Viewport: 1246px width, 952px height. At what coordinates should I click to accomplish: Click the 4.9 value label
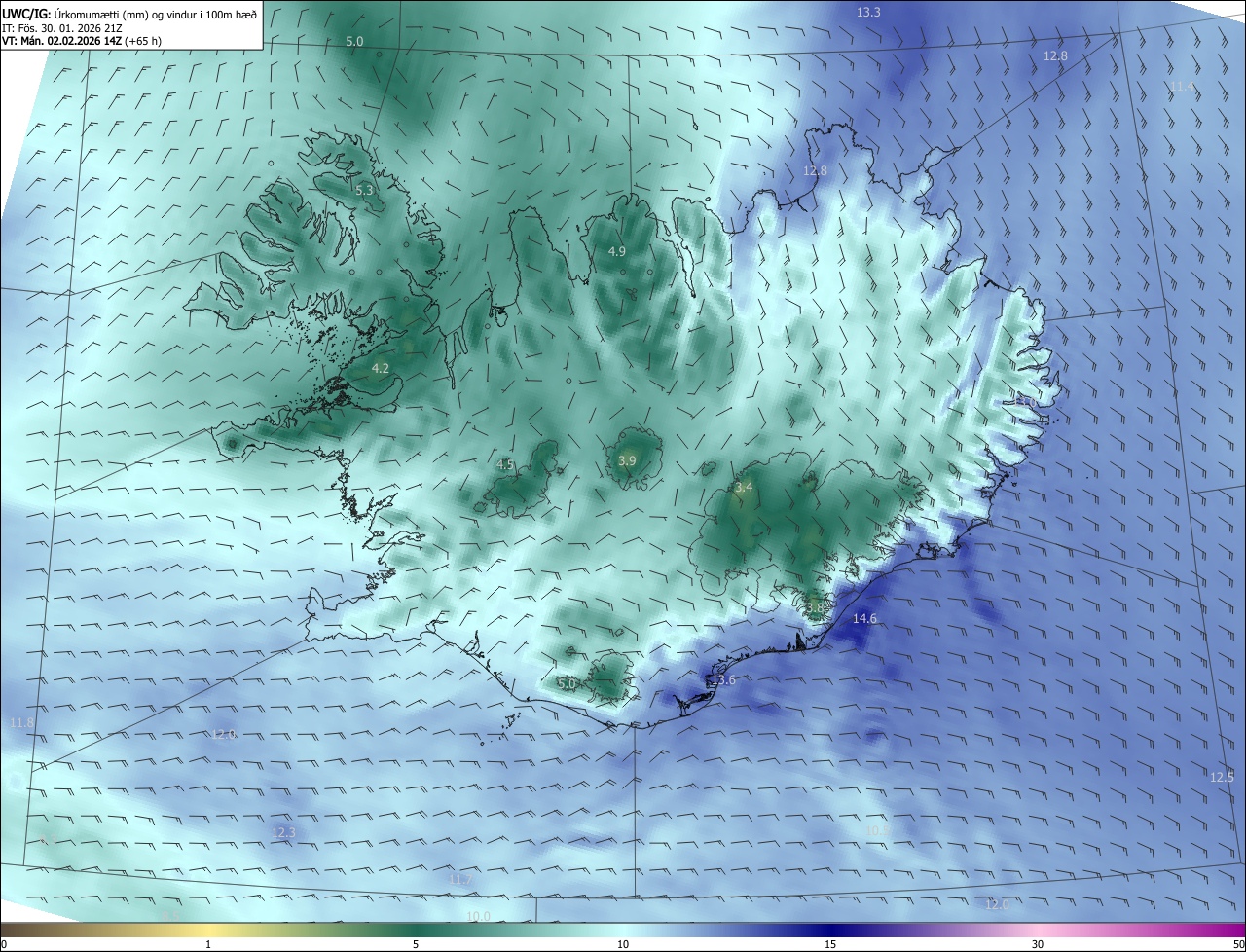tap(616, 251)
